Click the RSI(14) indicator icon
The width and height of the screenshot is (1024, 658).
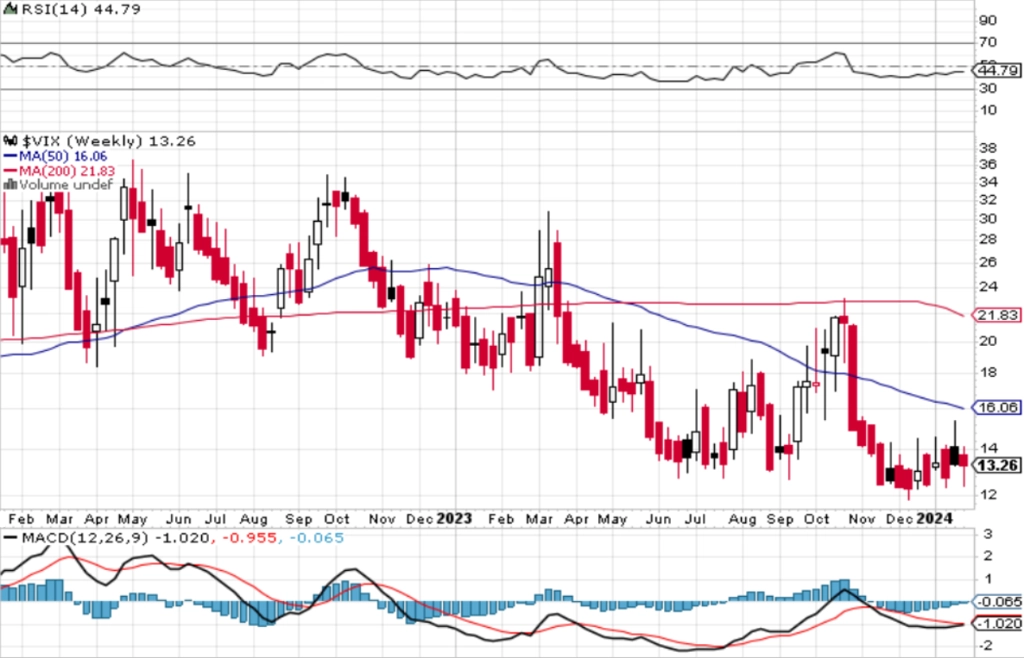[10, 9]
